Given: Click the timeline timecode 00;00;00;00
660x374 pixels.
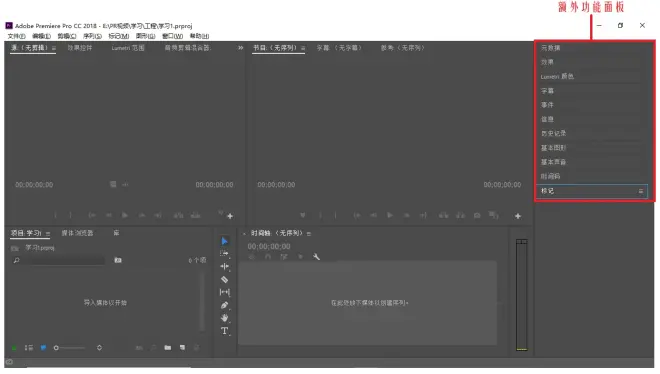Looking at the screenshot, I should 269,247.
